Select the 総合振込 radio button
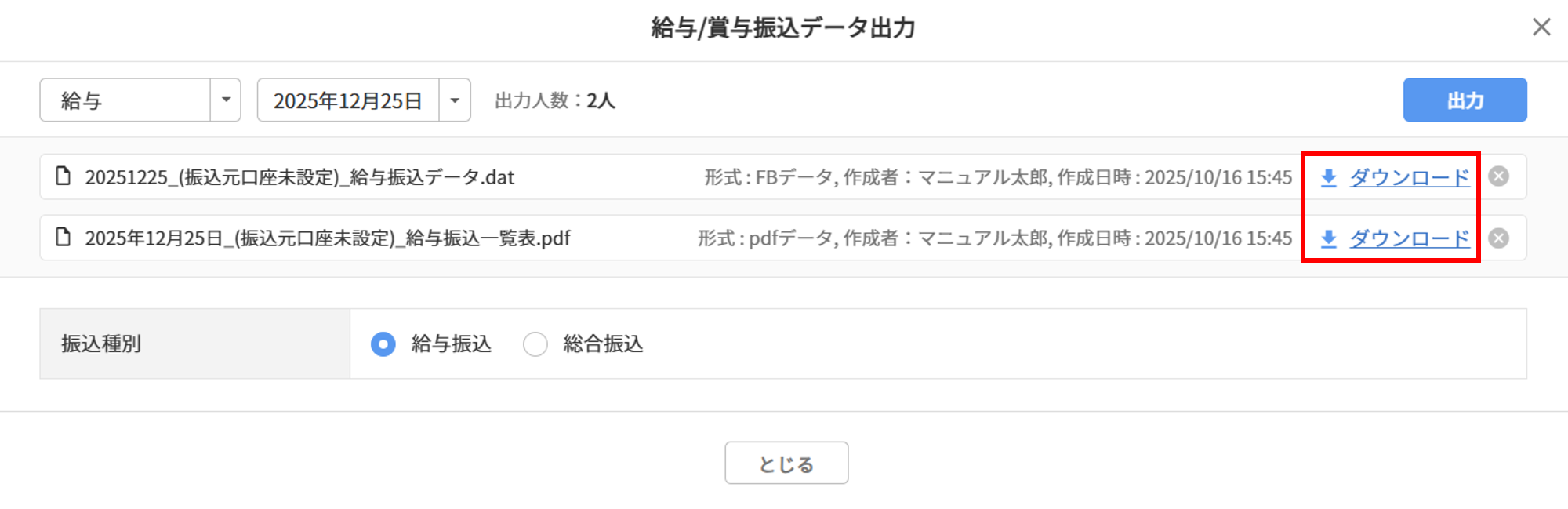Image resolution: width=1568 pixels, height=509 pixels. [x=535, y=344]
